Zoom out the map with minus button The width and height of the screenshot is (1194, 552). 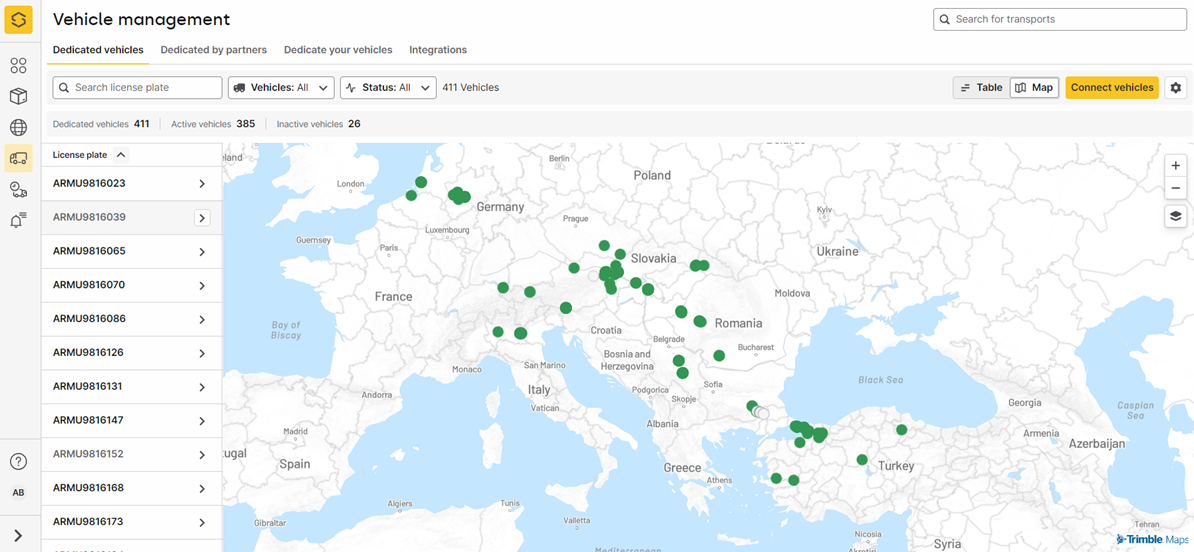(1175, 188)
